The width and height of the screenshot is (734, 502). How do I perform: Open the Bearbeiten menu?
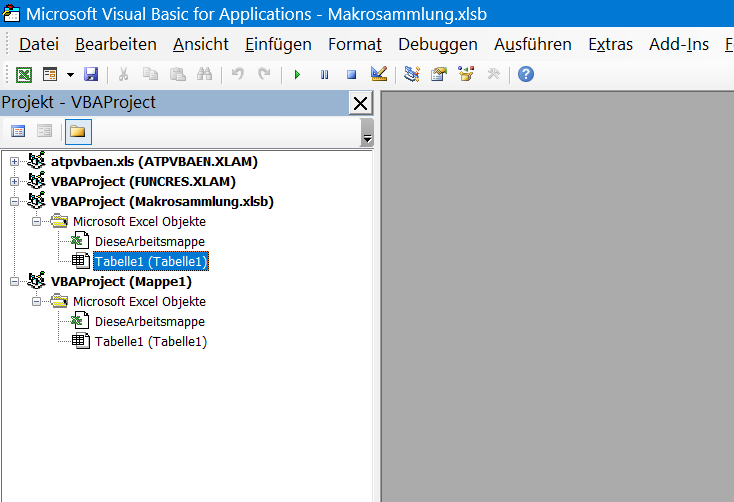pyautogui.click(x=116, y=44)
